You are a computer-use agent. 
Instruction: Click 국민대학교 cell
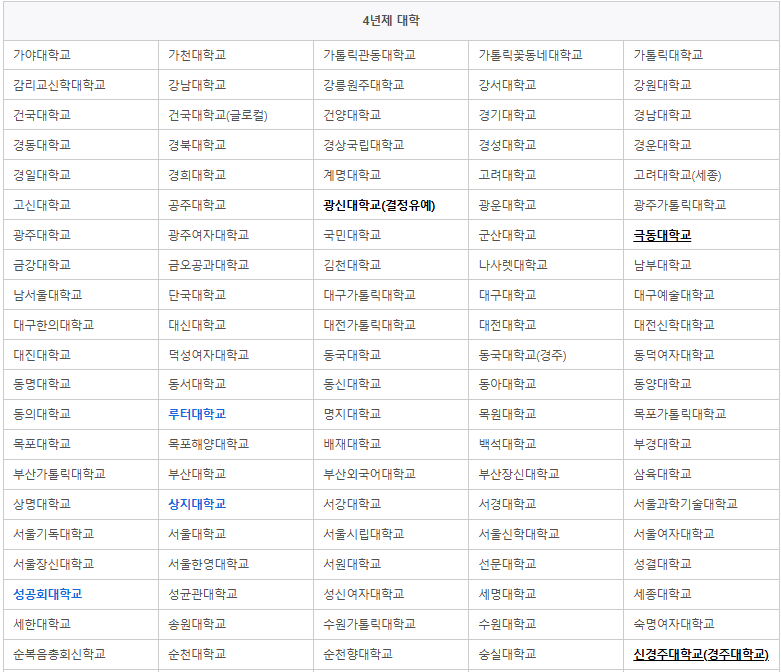click(391, 235)
